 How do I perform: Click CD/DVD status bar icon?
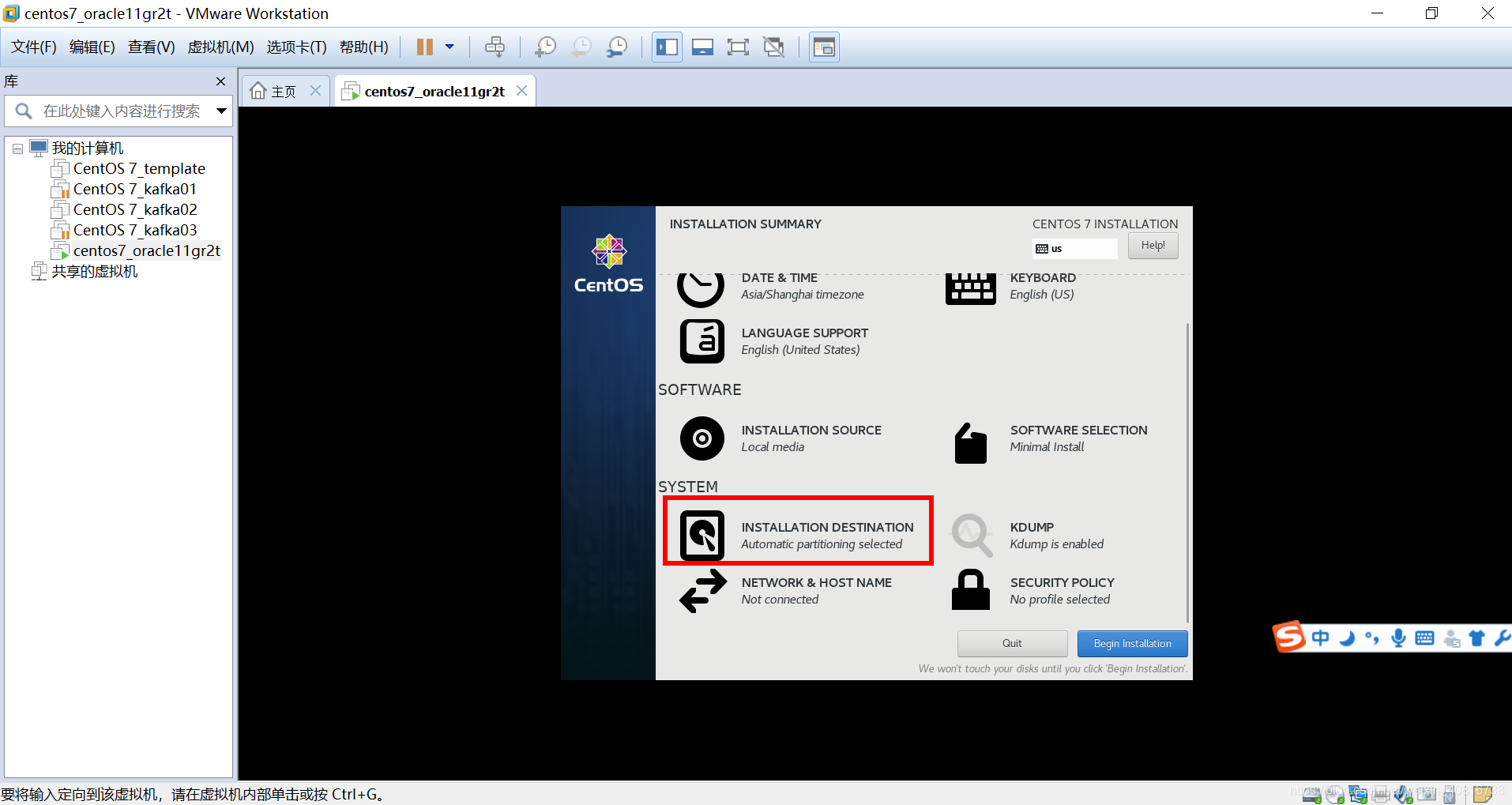point(1335,794)
